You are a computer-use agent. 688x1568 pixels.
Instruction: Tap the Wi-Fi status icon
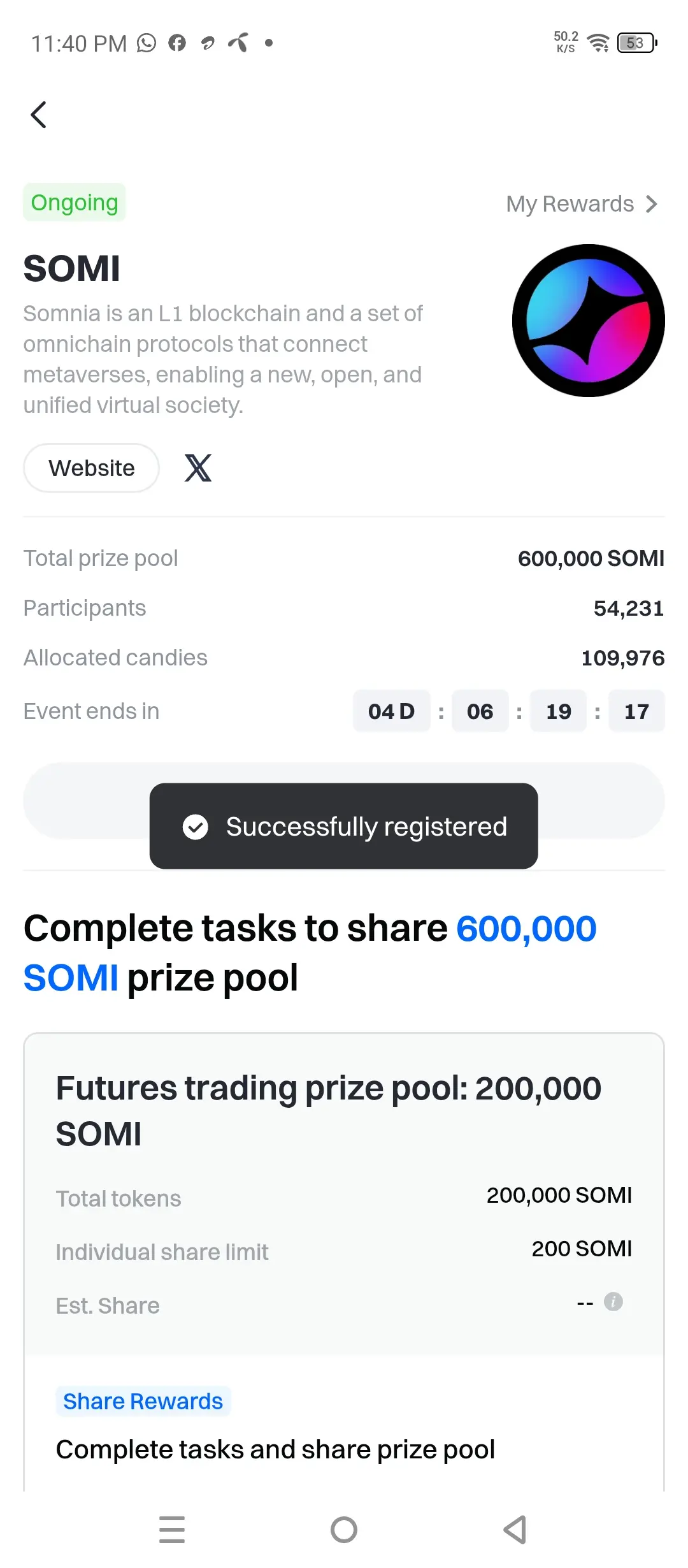pos(598,43)
